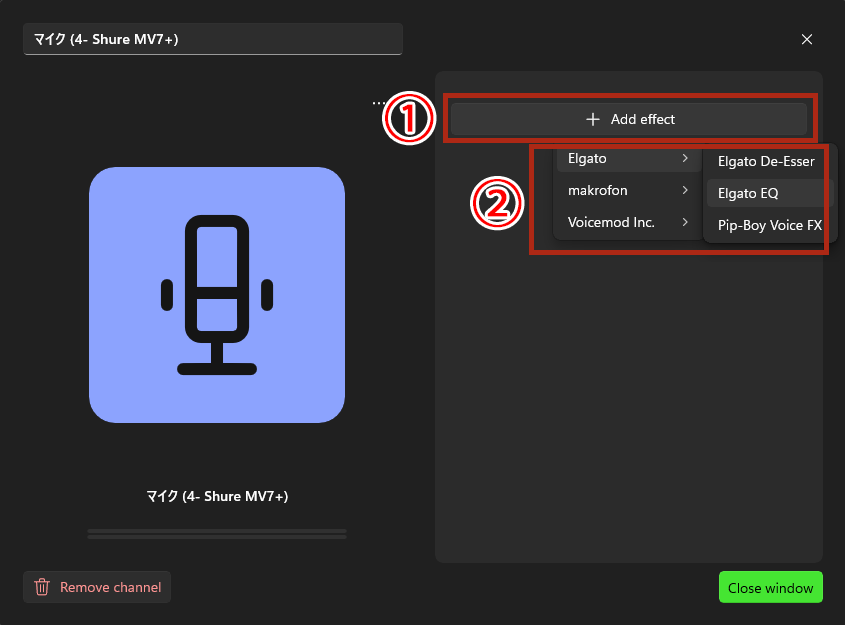
Task: Choose Elgato EQ effect
Action: pyautogui.click(x=770, y=193)
